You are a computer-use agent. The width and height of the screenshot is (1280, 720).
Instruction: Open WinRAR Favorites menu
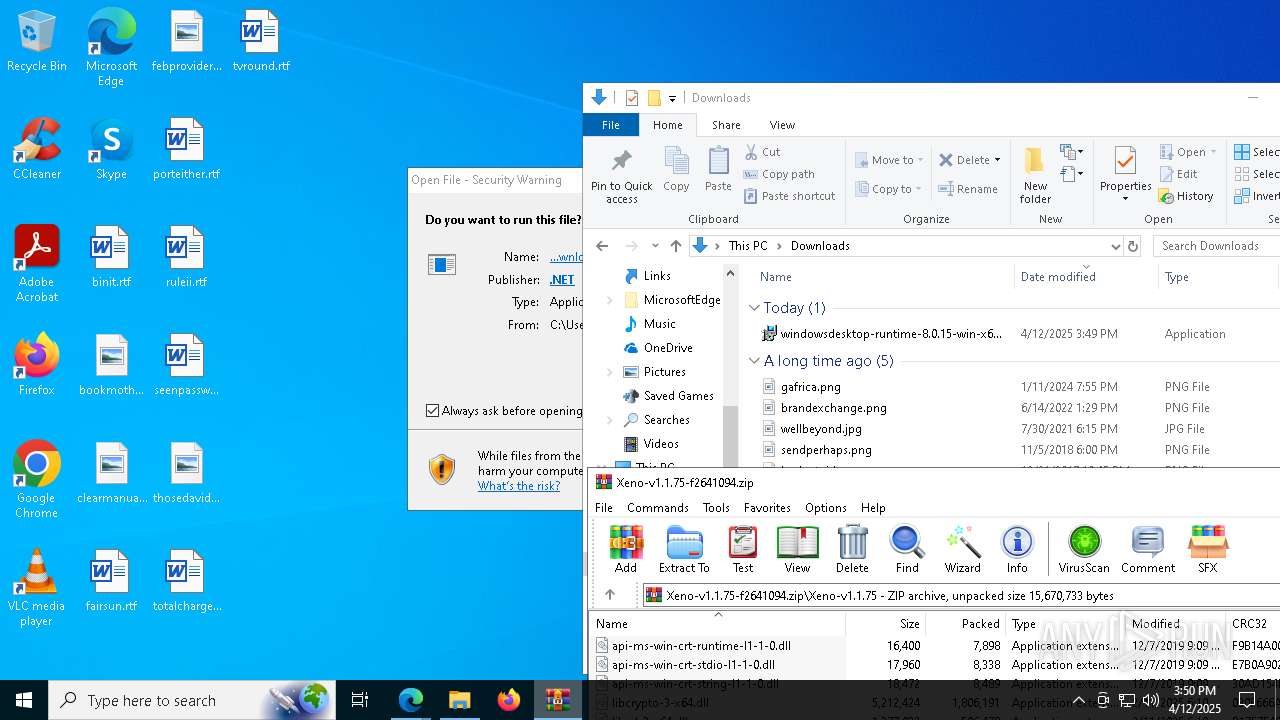coord(767,508)
